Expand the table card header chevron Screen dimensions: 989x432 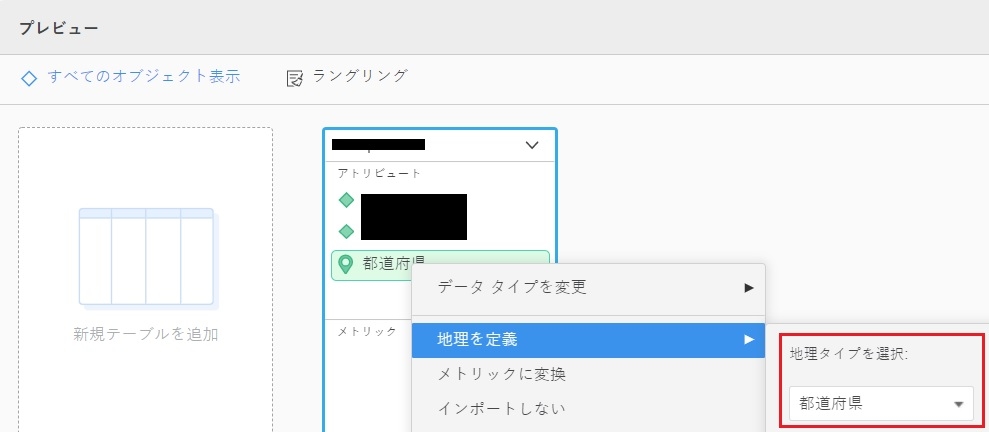click(532, 146)
